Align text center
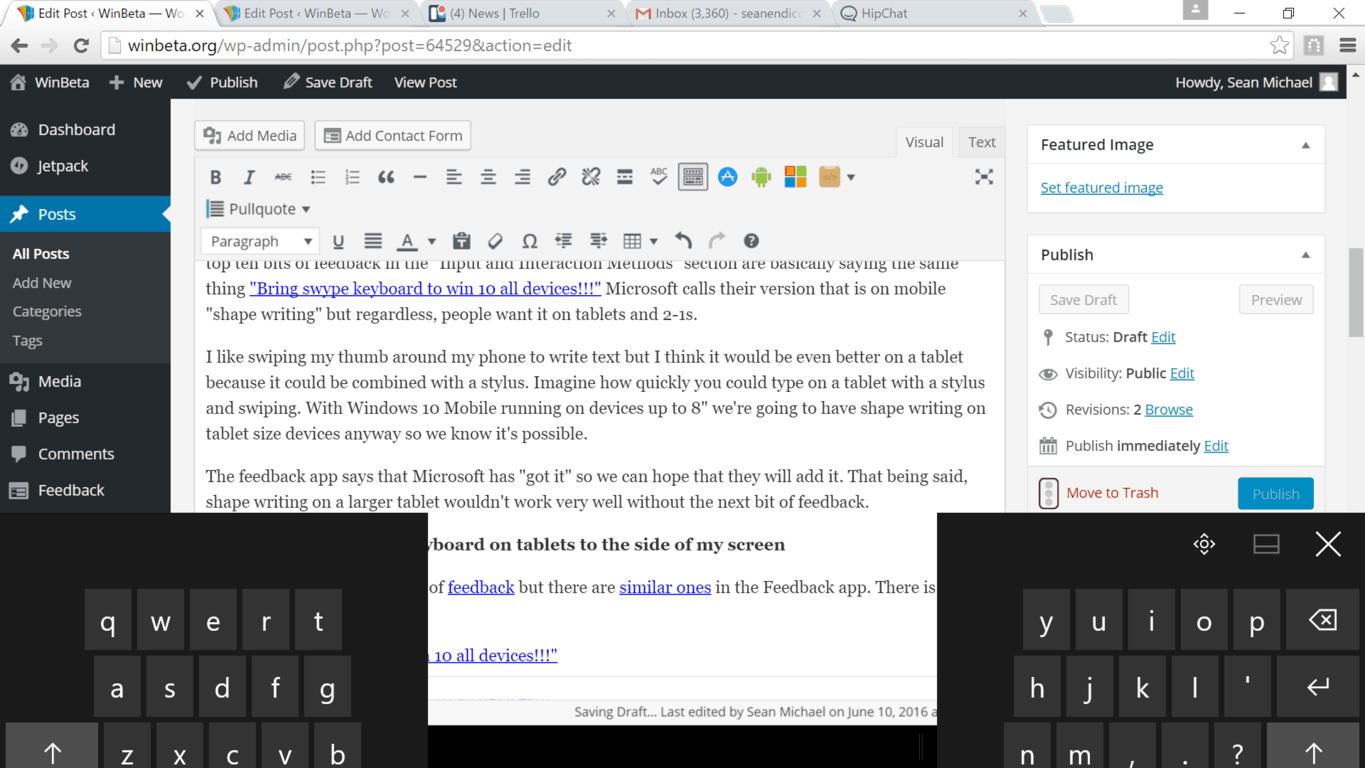The height and width of the screenshot is (768, 1365). [488, 177]
